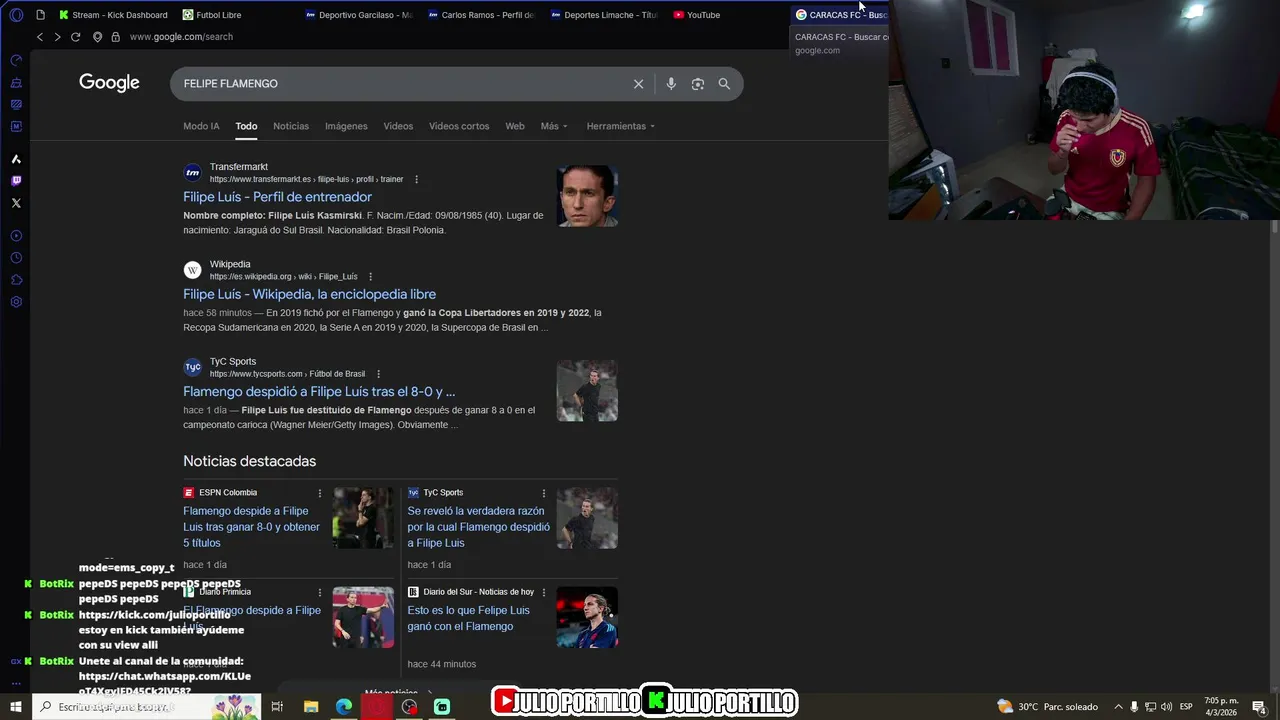The height and width of the screenshot is (720, 1280).
Task: Open Microsoft Edge from taskbar
Action: pos(344,707)
